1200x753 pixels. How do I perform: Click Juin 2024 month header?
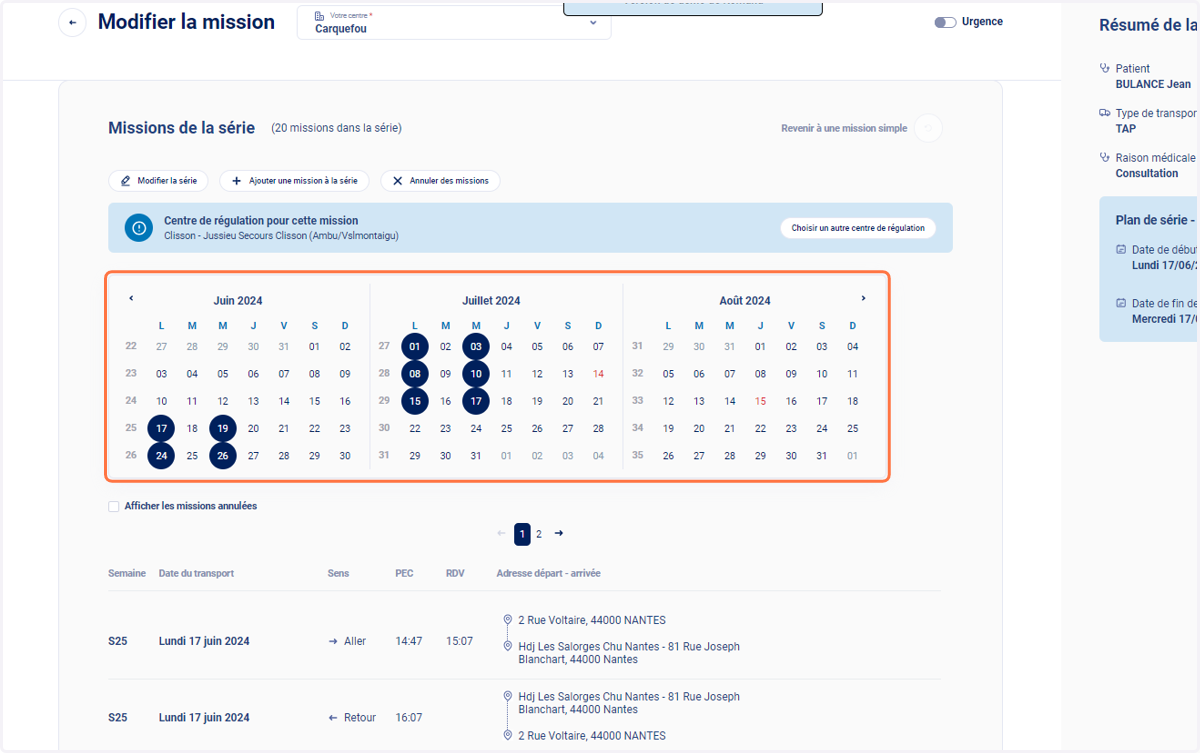click(238, 301)
